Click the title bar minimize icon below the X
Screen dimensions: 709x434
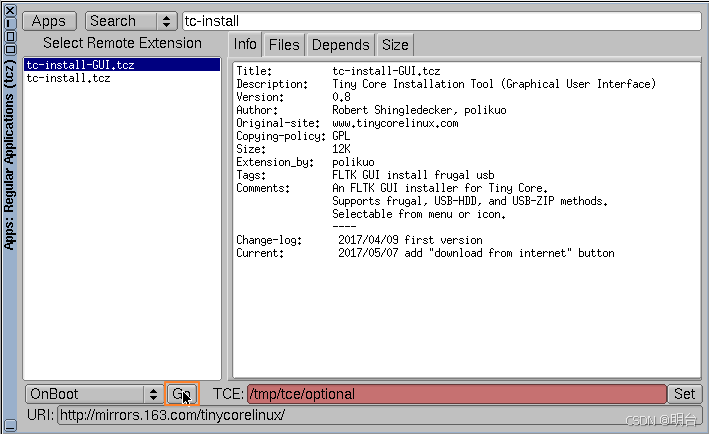point(10,23)
